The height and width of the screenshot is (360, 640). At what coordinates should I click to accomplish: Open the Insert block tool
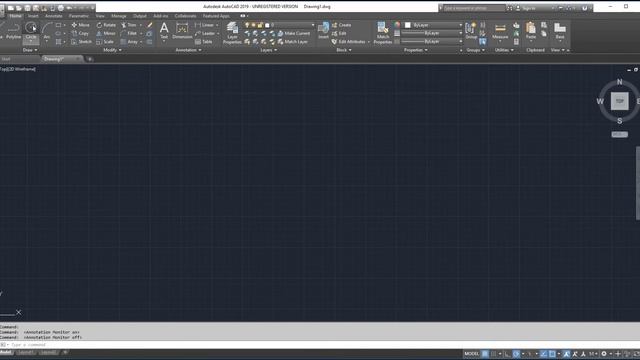click(x=323, y=31)
